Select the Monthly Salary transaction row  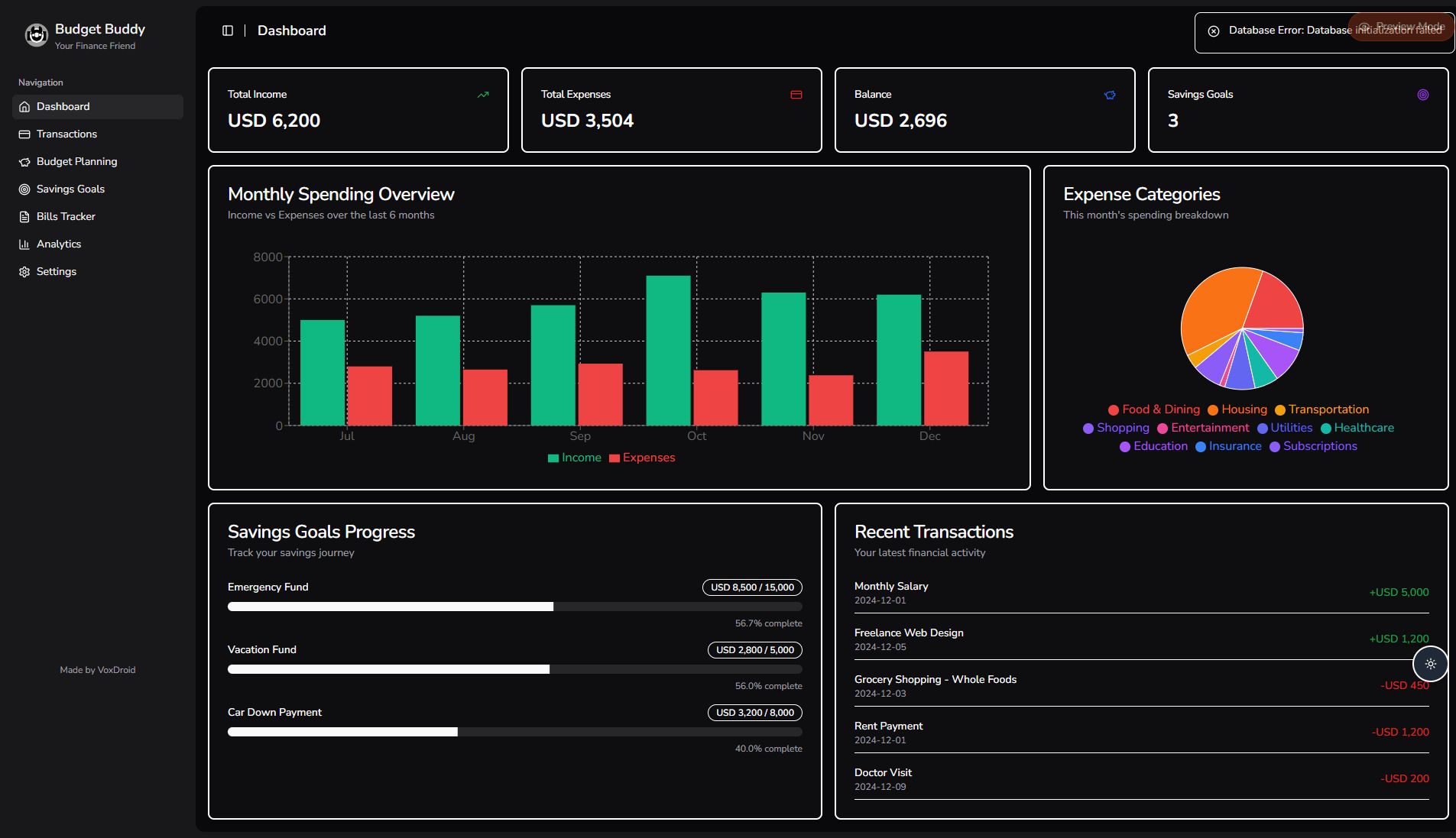click(1140, 593)
